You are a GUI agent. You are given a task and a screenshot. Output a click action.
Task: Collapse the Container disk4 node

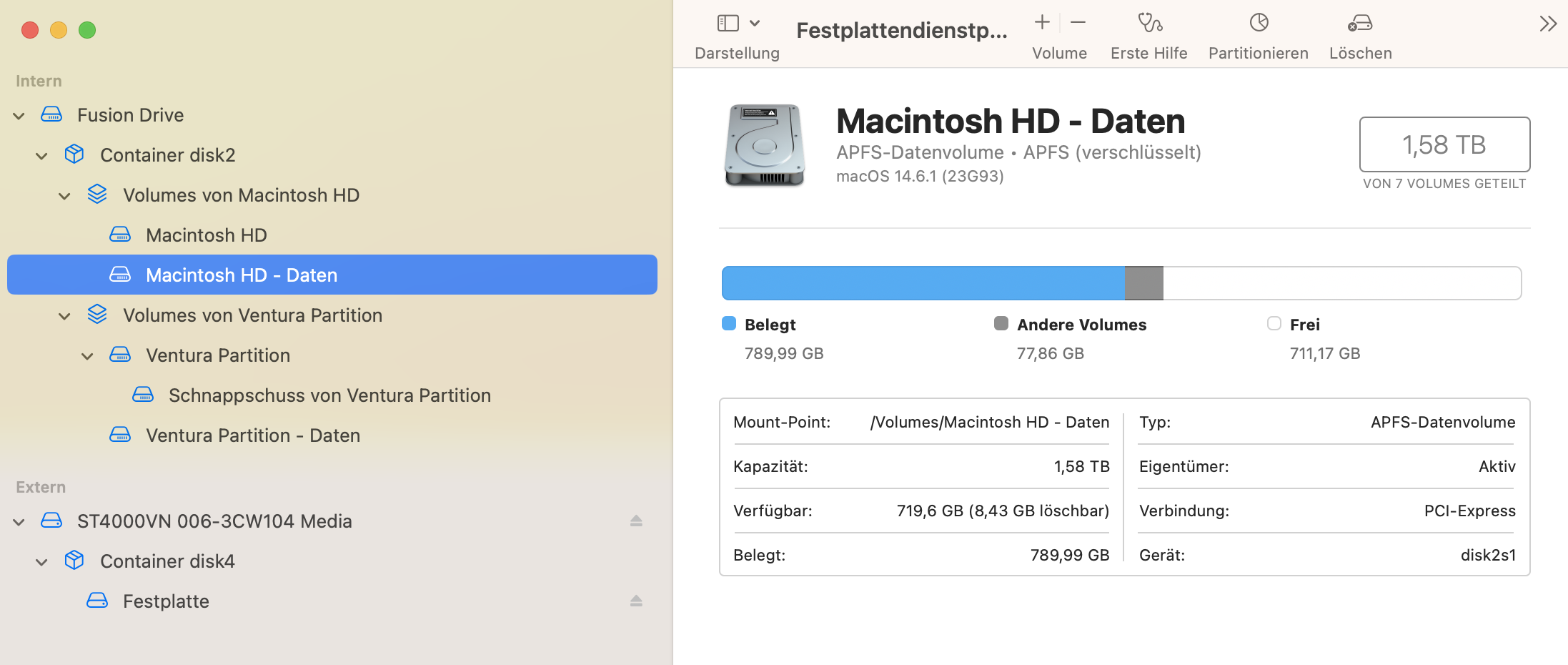(x=42, y=562)
